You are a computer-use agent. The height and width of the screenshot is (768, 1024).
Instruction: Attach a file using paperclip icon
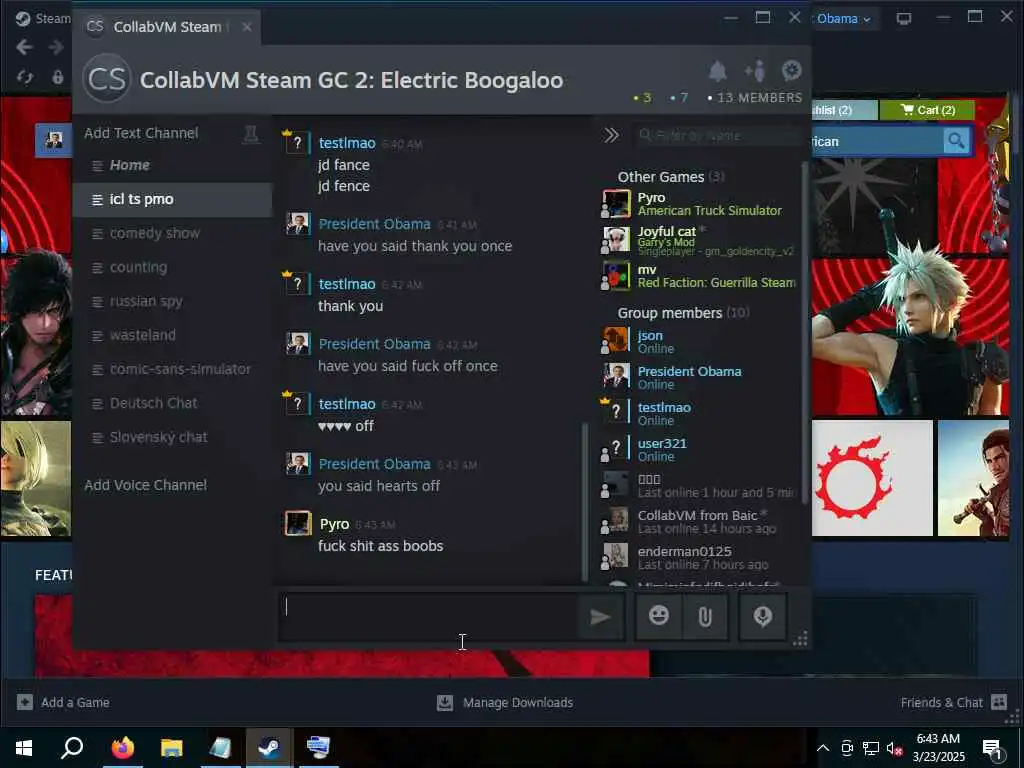coord(705,616)
